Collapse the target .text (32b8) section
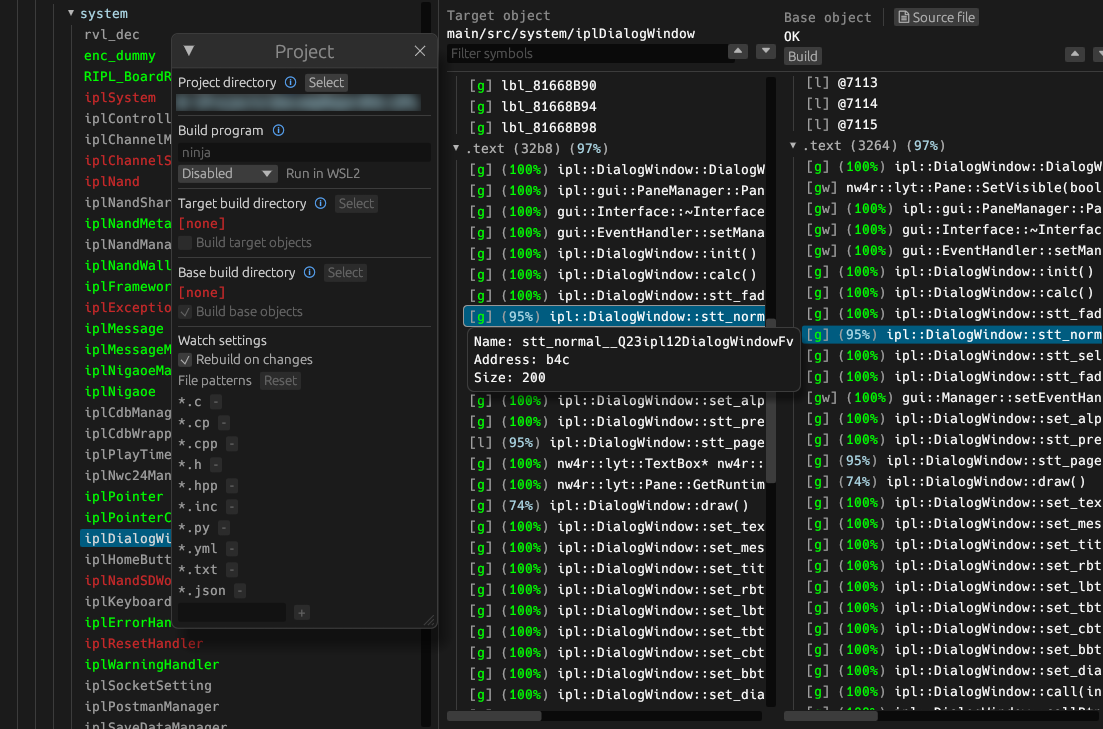 click(456, 148)
